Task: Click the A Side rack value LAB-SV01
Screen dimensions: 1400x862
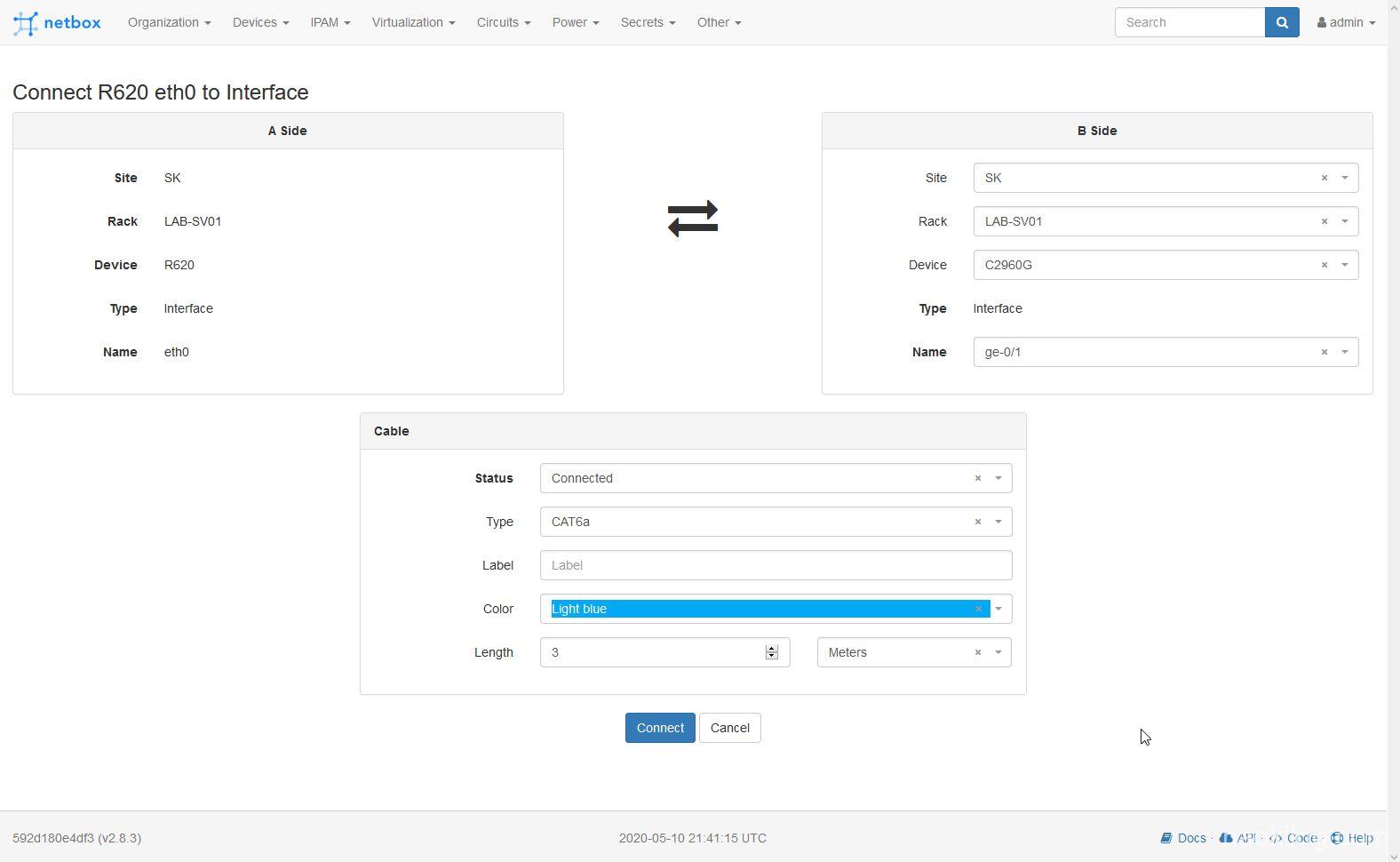Action: (x=193, y=221)
